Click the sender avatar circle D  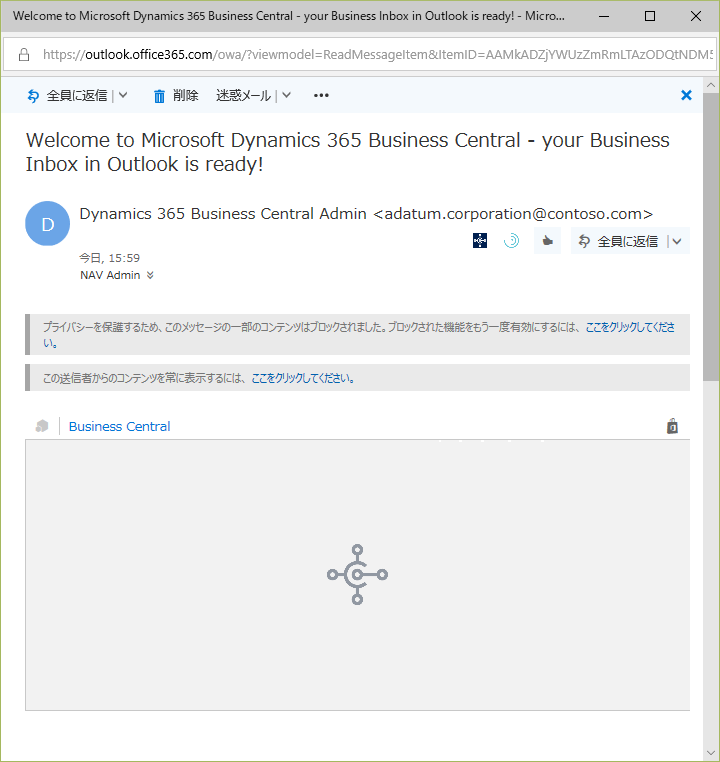click(x=48, y=224)
